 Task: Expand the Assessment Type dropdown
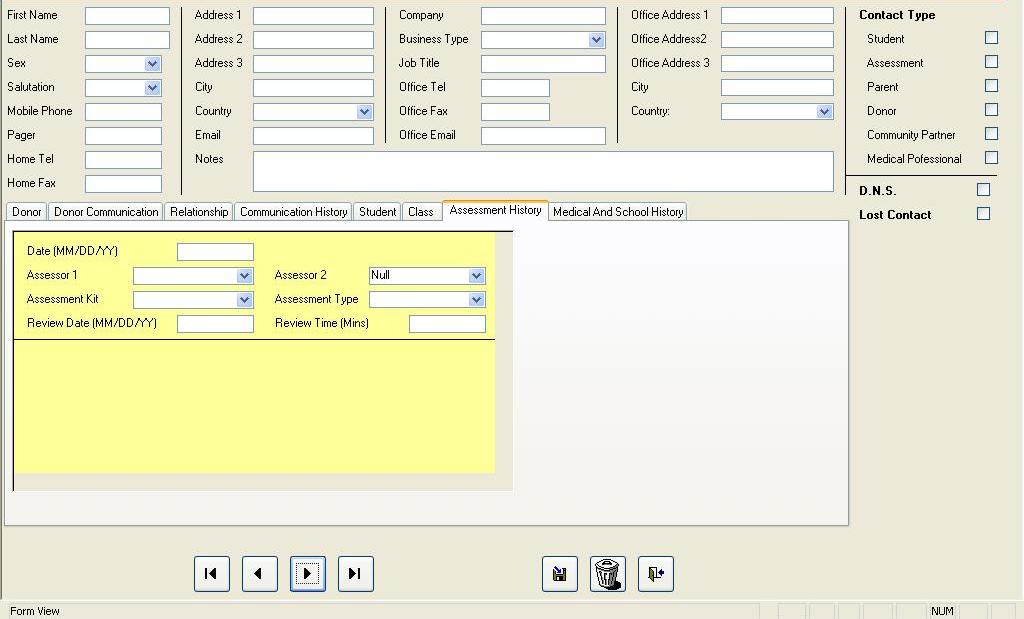pyautogui.click(x=477, y=300)
